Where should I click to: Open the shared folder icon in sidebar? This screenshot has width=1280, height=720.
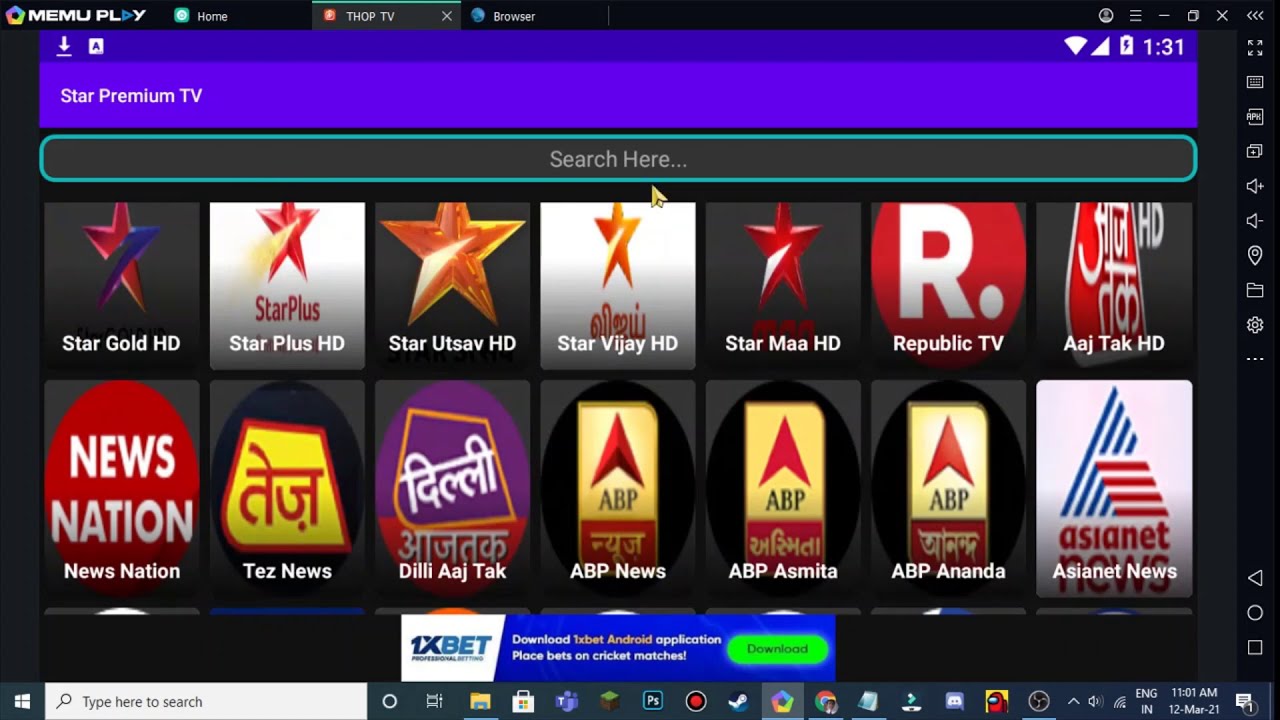pyautogui.click(x=1255, y=290)
